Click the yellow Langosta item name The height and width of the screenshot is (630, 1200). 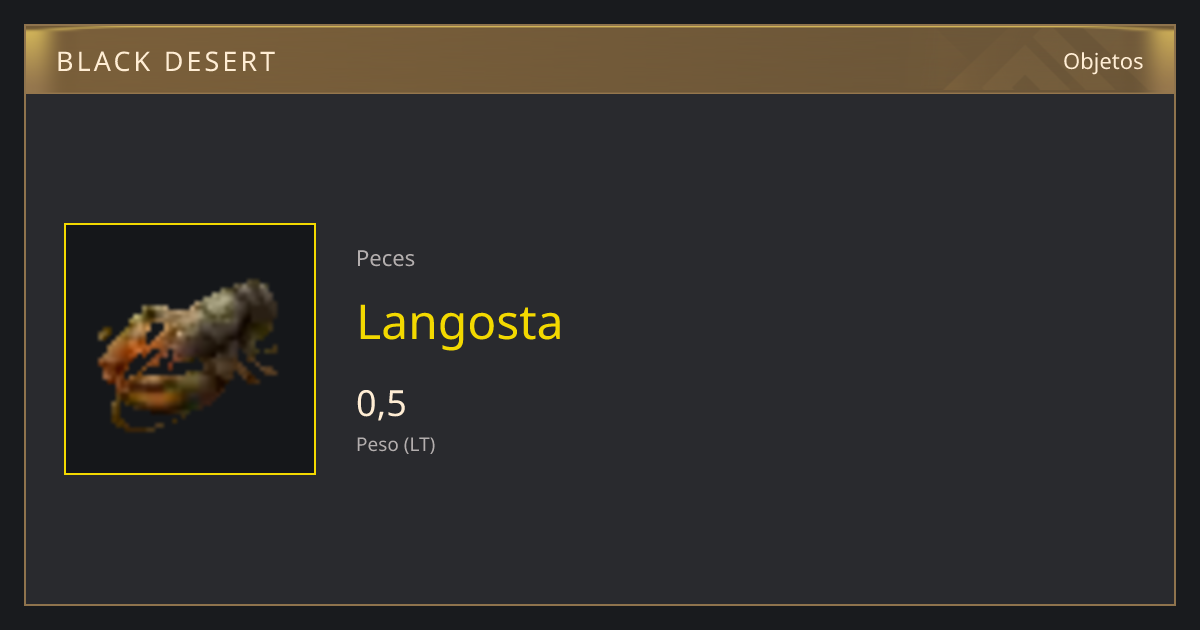click(459, 322)
